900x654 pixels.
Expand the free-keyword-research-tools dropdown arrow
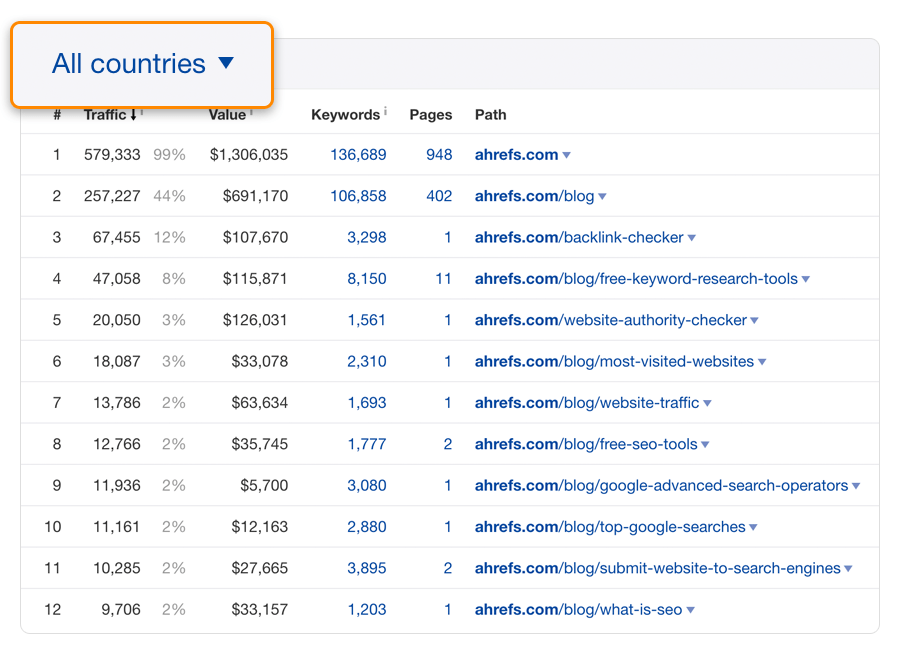tap(806, 279)
